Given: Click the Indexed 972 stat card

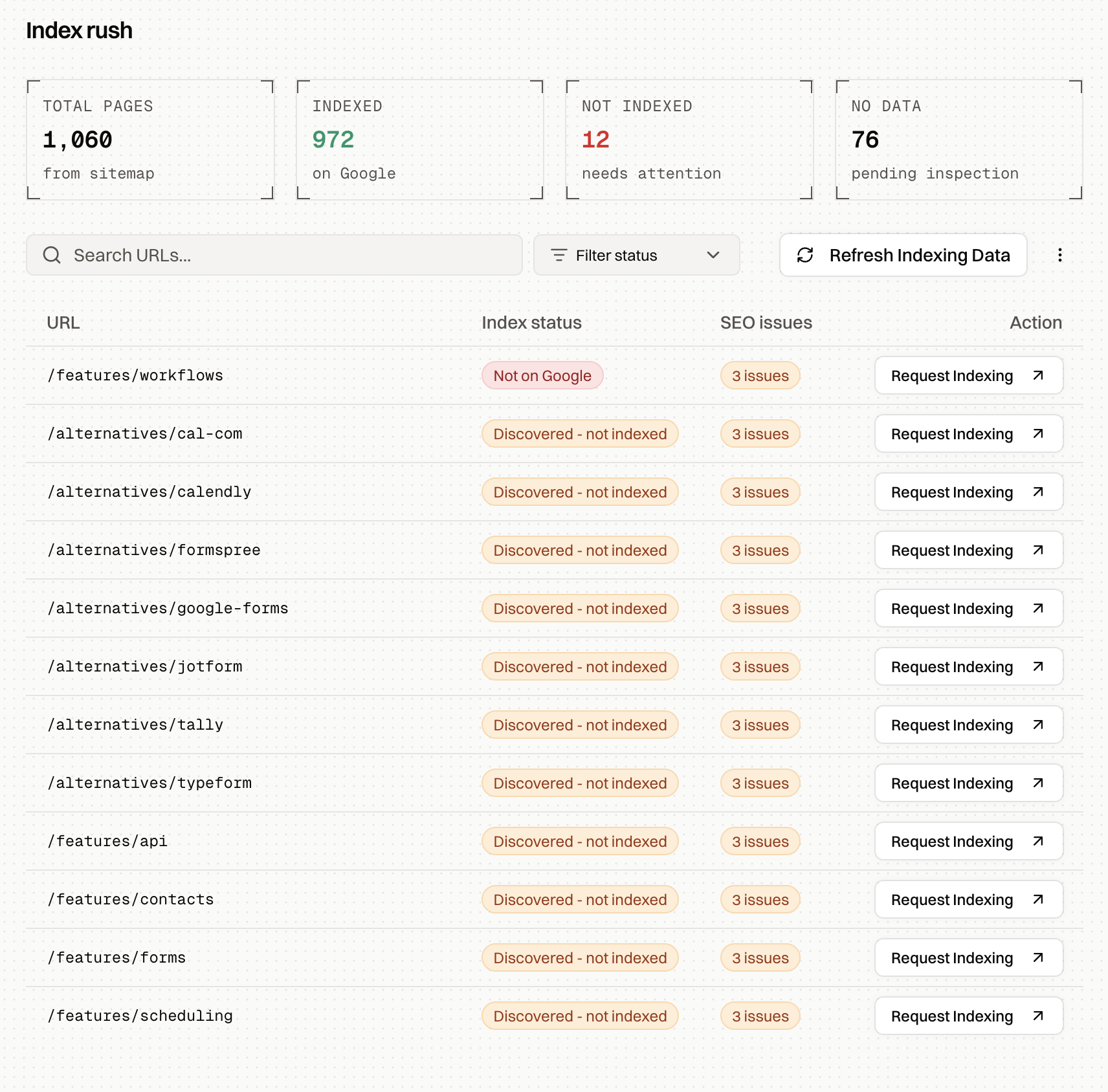Looking at the screenshot, I should (x=419, y=140).
